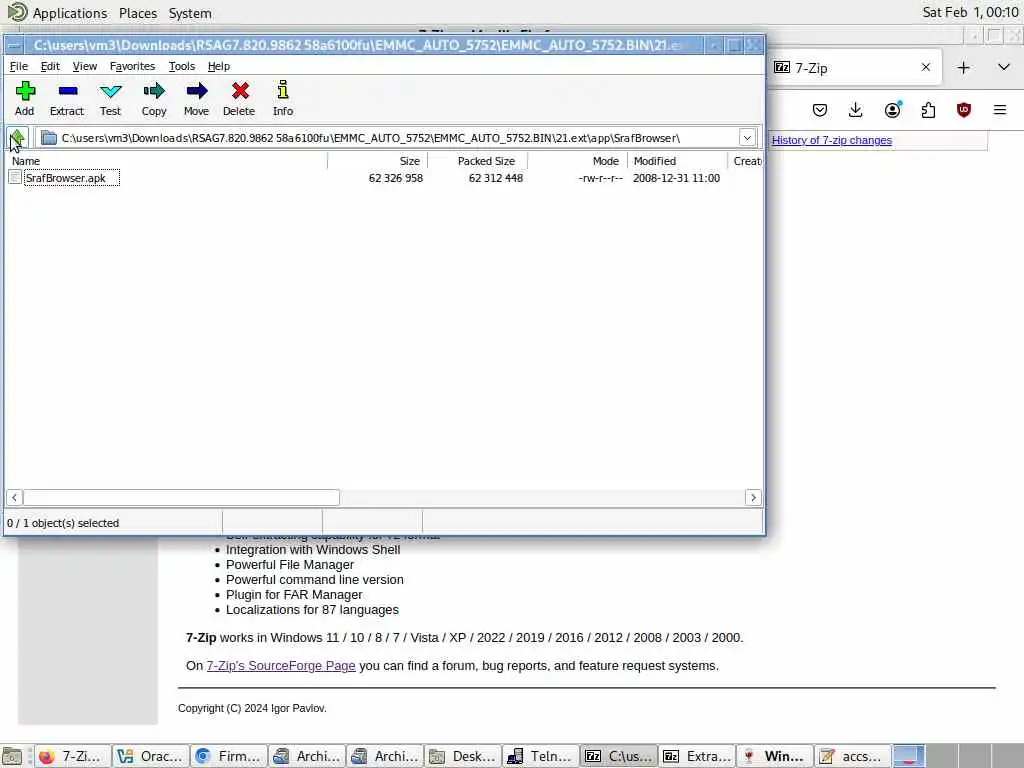
Task: Switch to the 7-Zi... Firefox taskbar button
Action: tap(71, 756)
